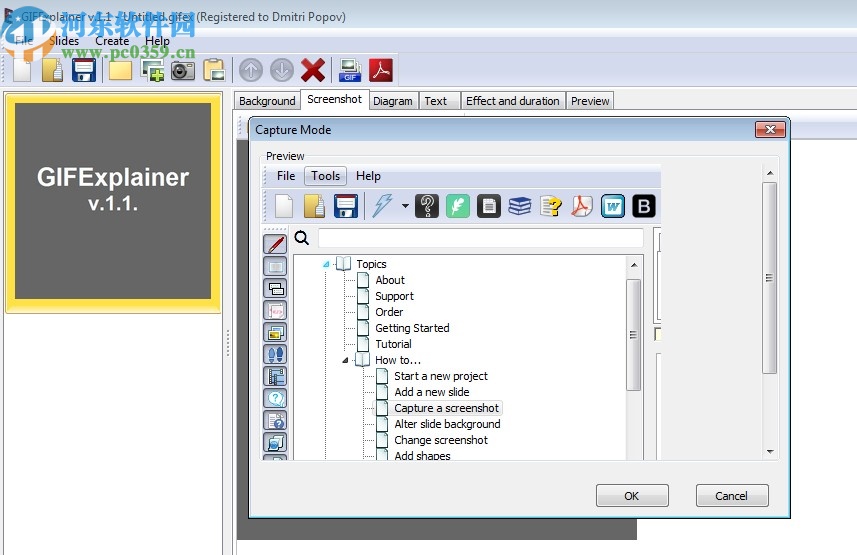
Task: Select the Support topic
Action: click(x=394, y=296)
